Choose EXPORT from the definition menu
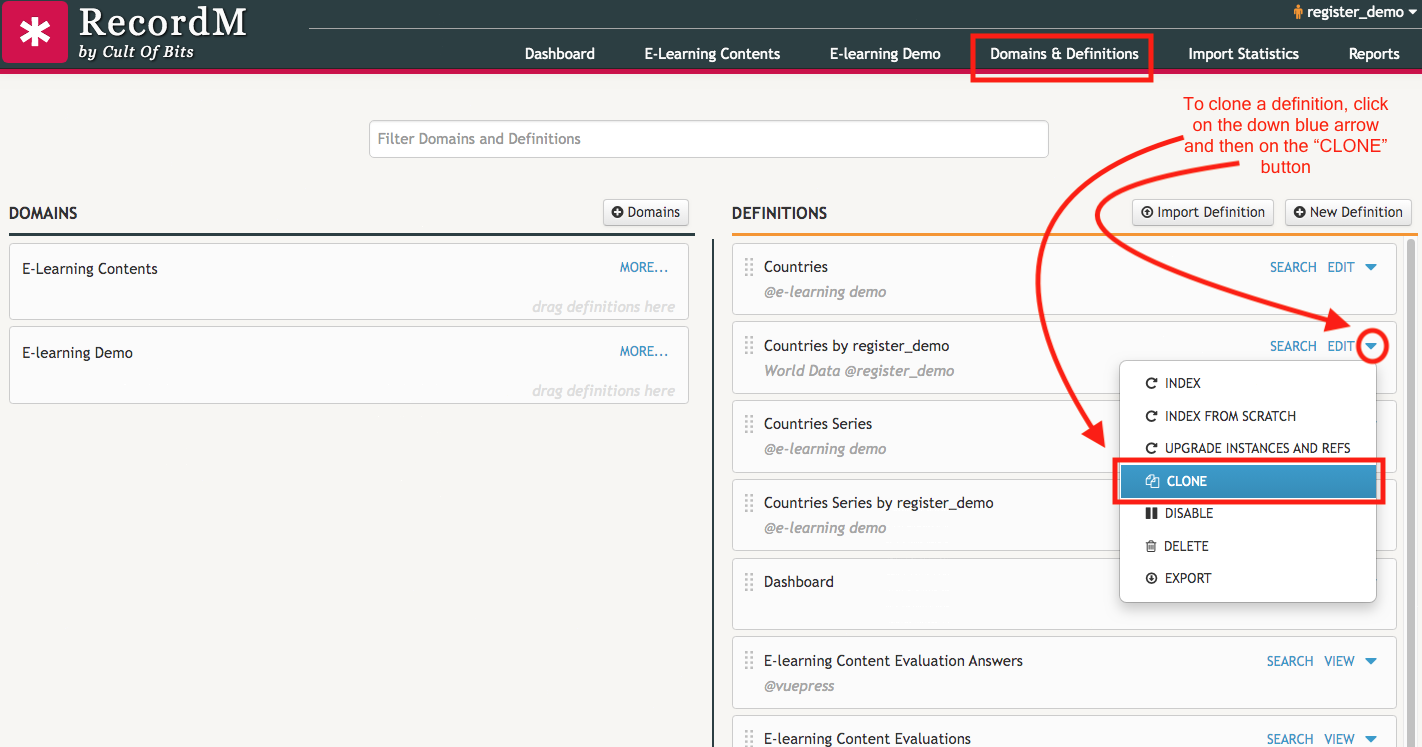 coord(1187,578)
